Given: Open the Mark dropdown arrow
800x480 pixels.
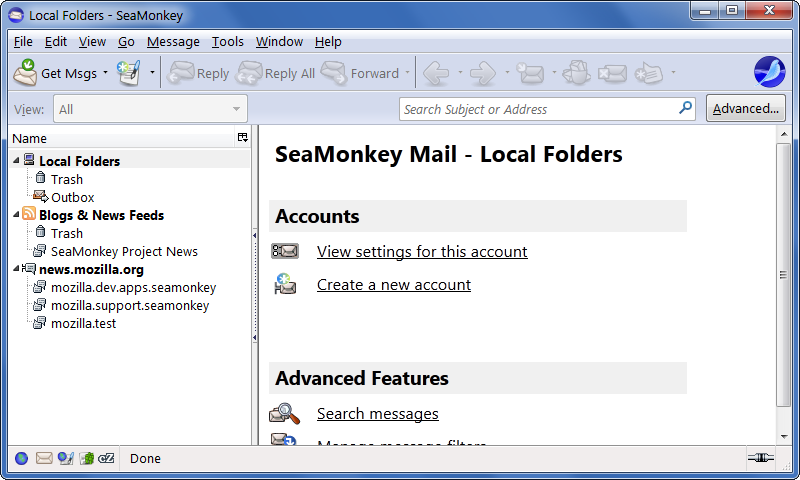Looking at the screenshot, I should click(x=673, y=73).
